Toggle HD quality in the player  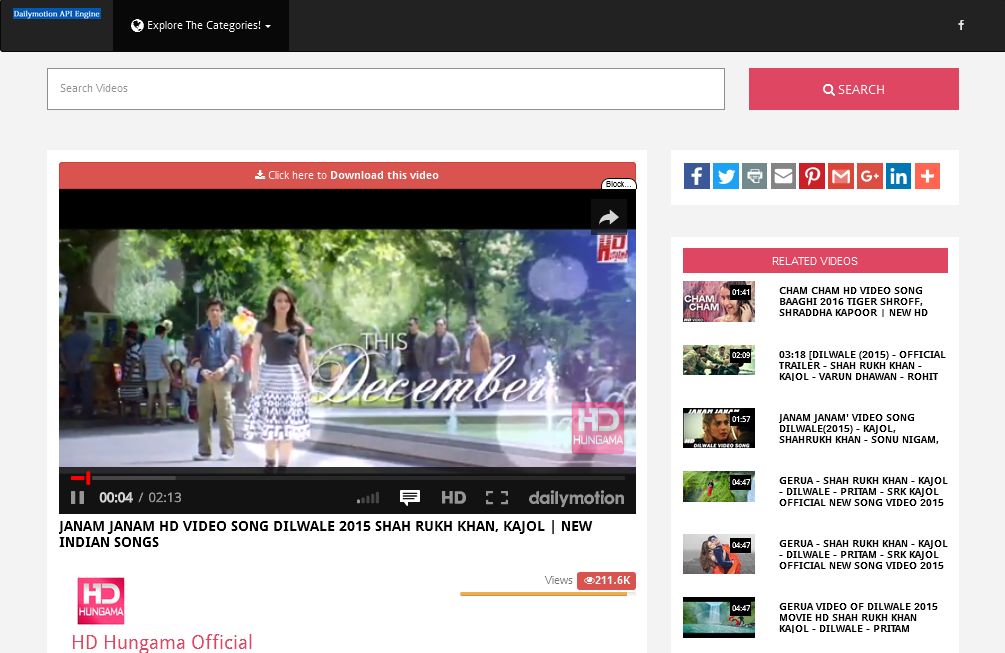(x=454, y=498)
